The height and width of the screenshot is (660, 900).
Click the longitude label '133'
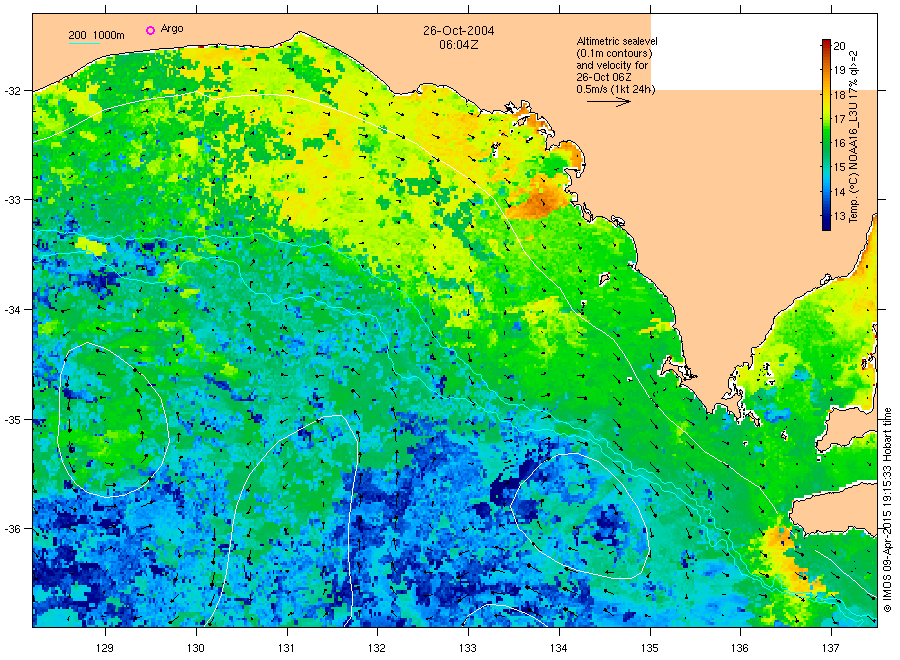pyautogui.click(x=468, y=648)
